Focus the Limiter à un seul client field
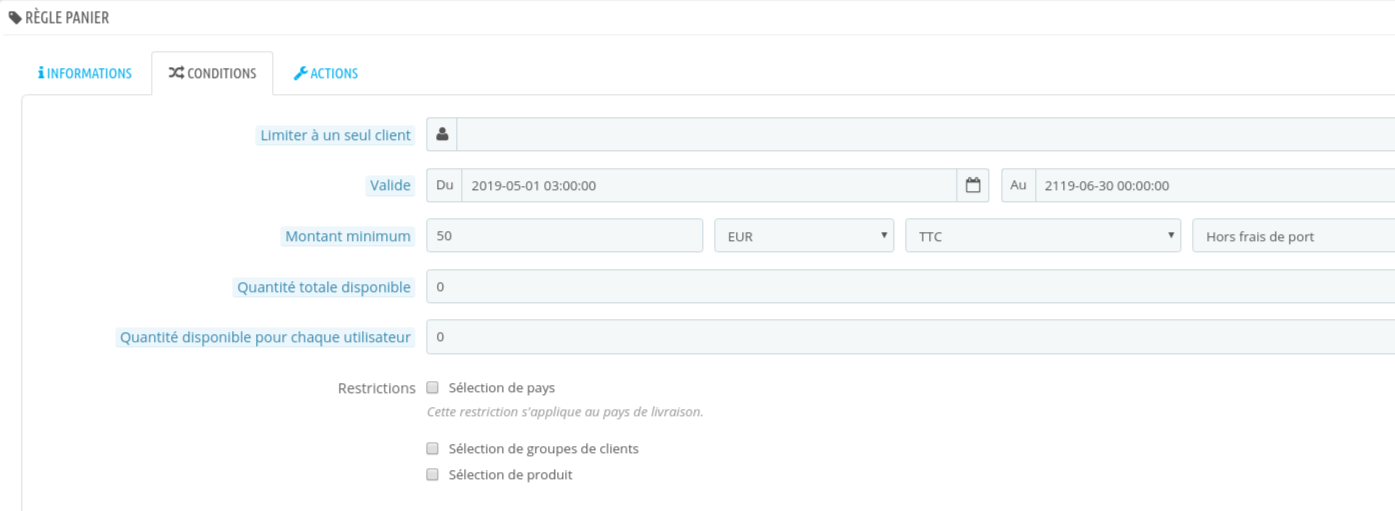 926,134
